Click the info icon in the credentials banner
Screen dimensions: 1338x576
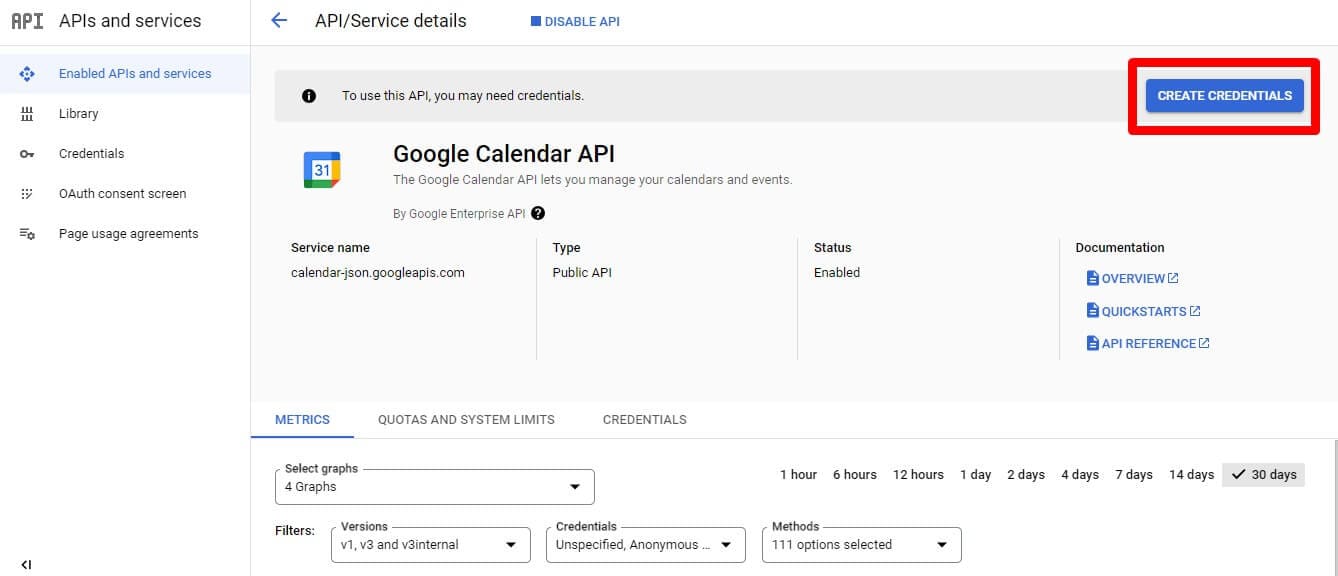point(309,96)
